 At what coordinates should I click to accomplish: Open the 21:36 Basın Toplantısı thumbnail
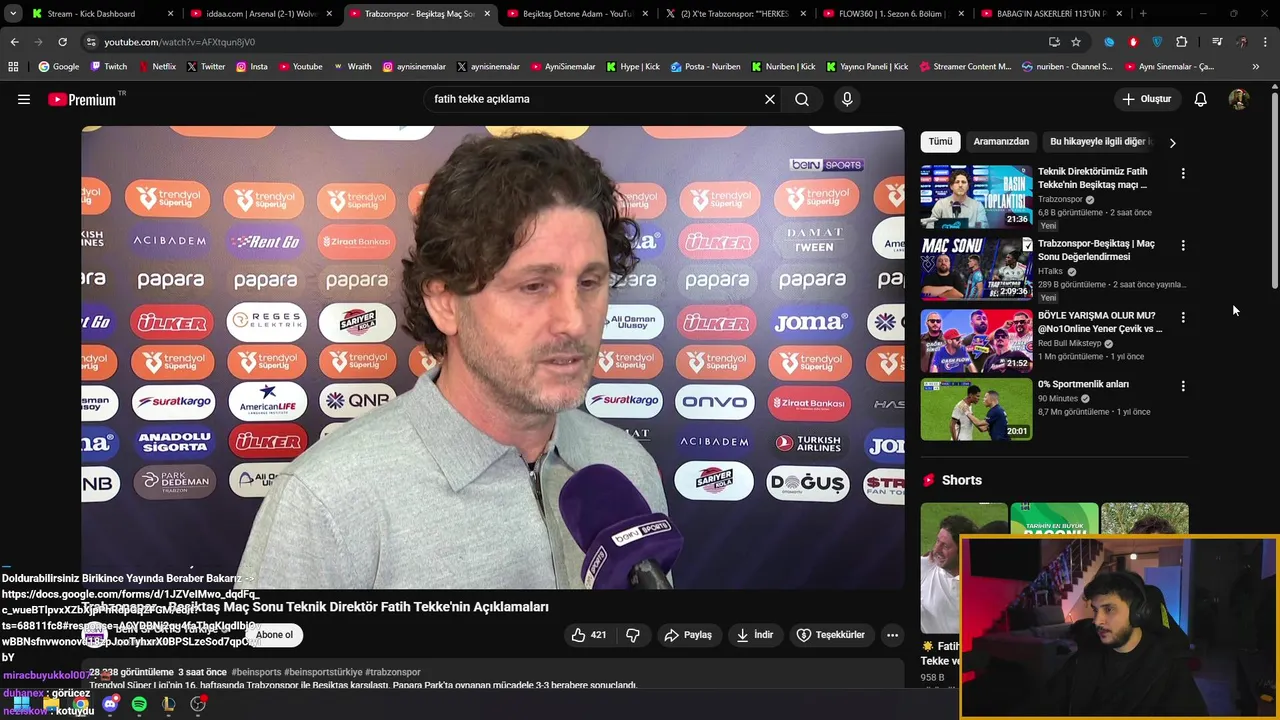point(976,197)
